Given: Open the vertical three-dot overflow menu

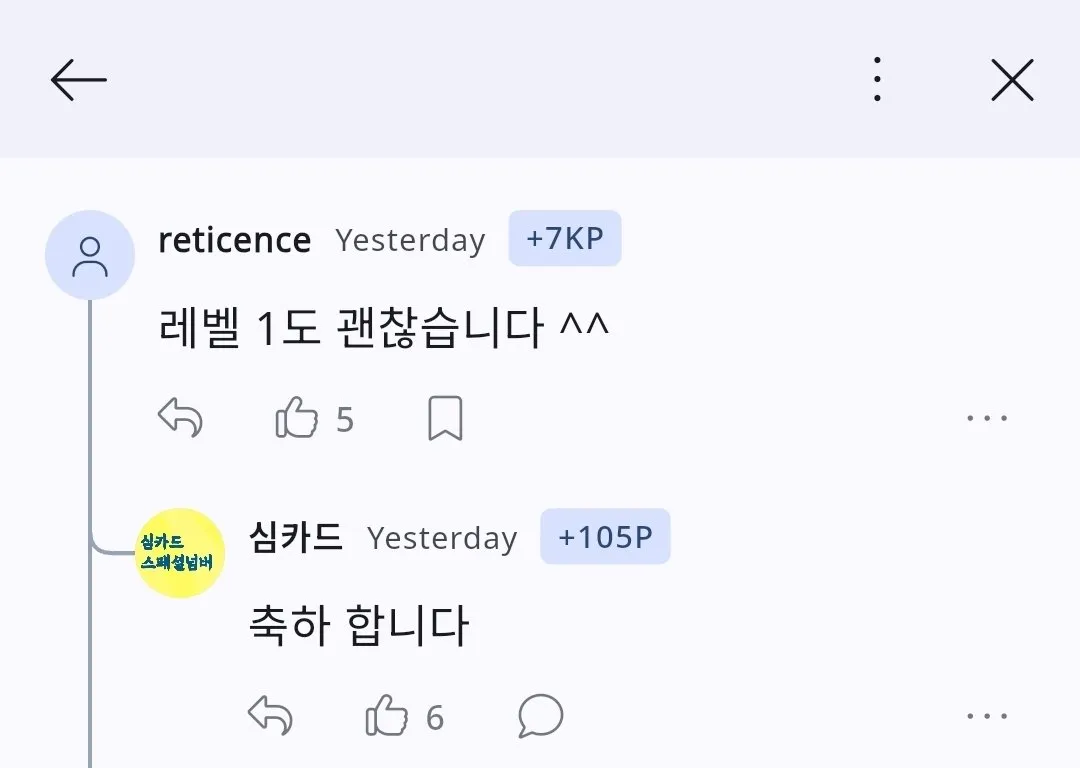Looking at the screenshot, I should click(x=877, y=79).
